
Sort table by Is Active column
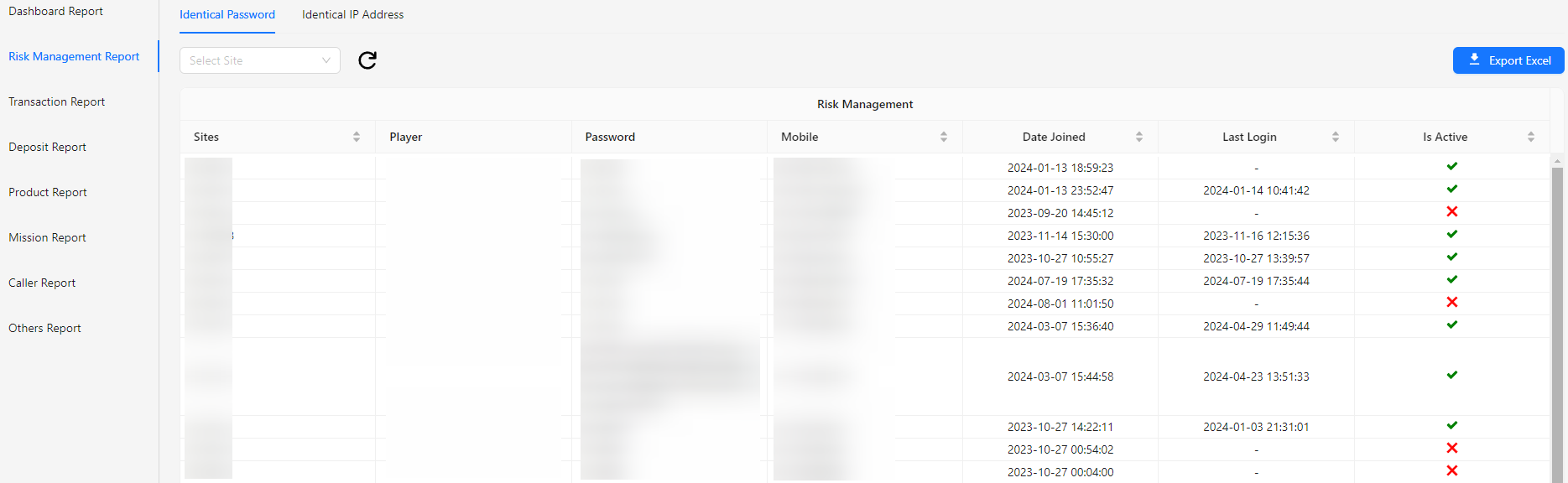coord(1531,137)
